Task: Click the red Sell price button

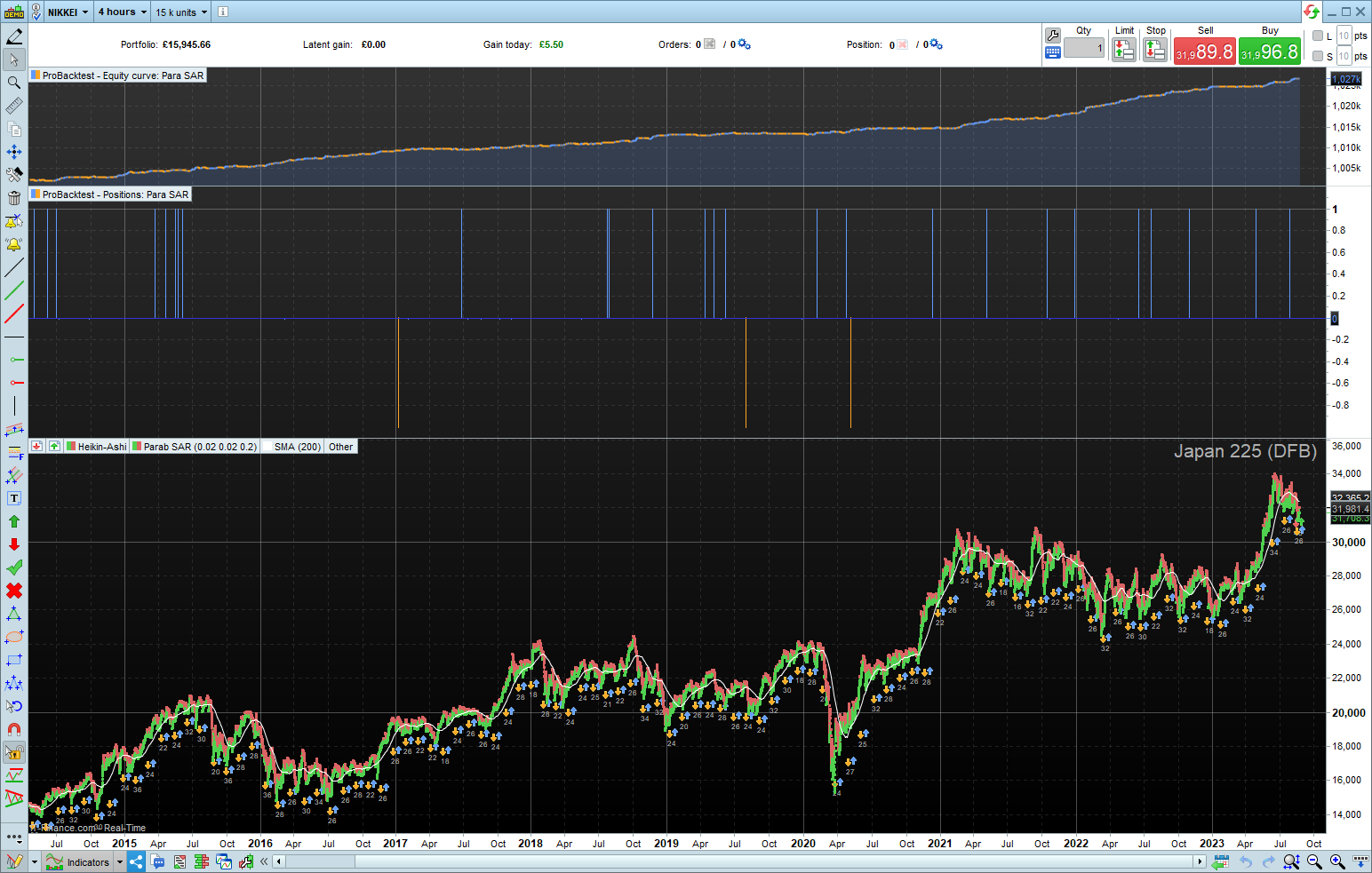Action: pos(1204,52)
